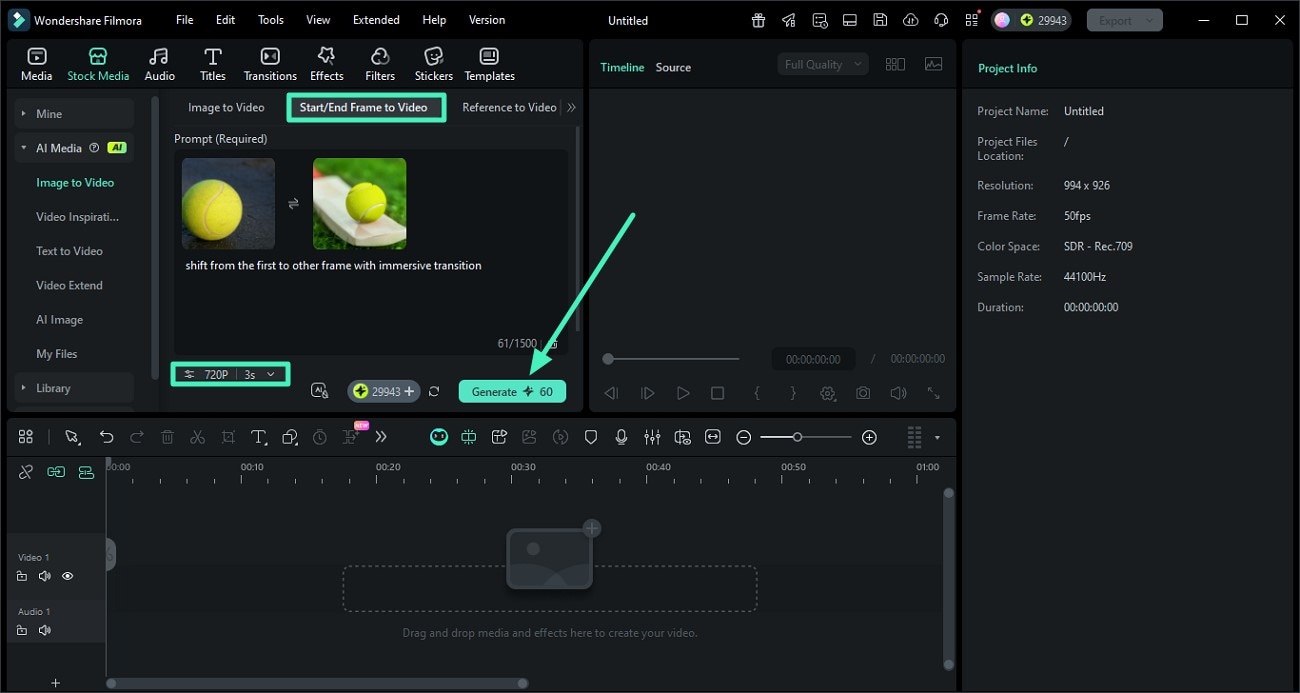The image size is (1300, 693).
Task: Switch to the Source preview tab
Action: (673, 67)
